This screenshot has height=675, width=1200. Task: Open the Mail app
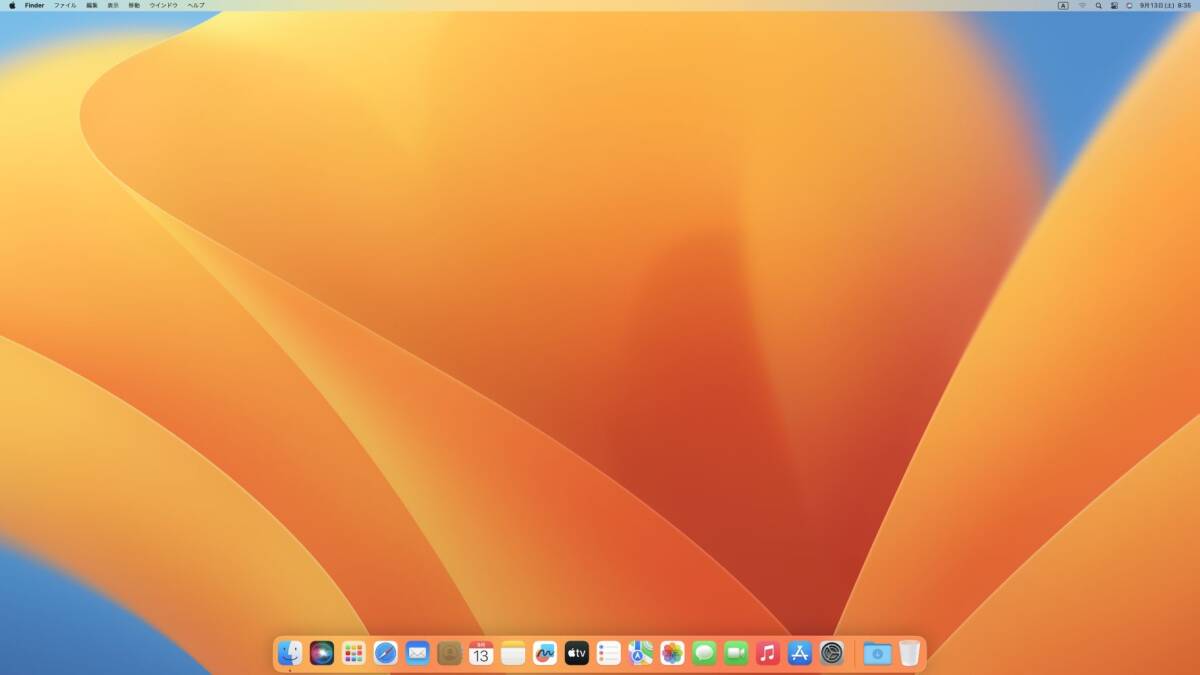point(418,654)
